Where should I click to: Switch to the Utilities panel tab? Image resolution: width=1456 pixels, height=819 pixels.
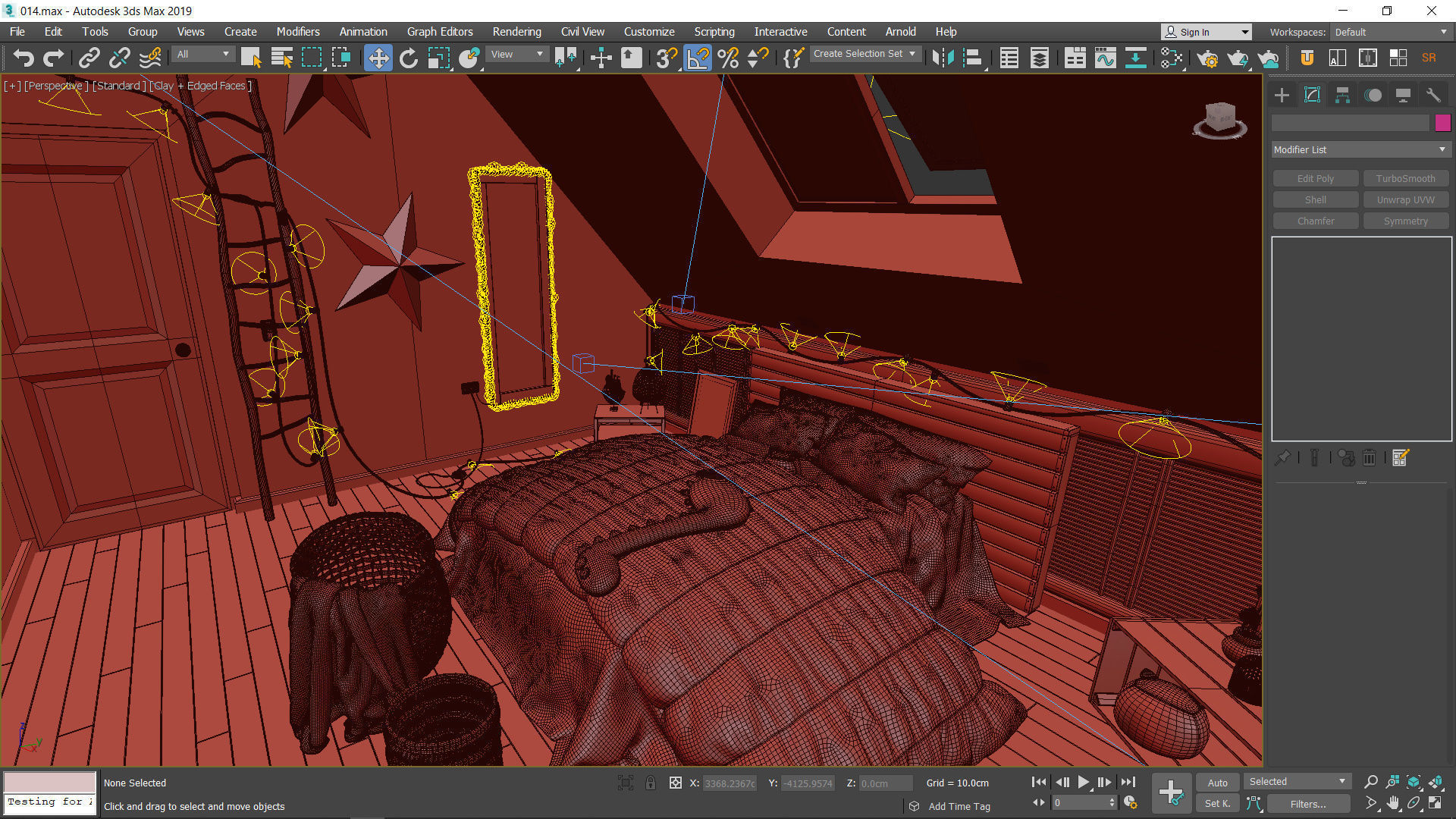tap(1433, 95)
